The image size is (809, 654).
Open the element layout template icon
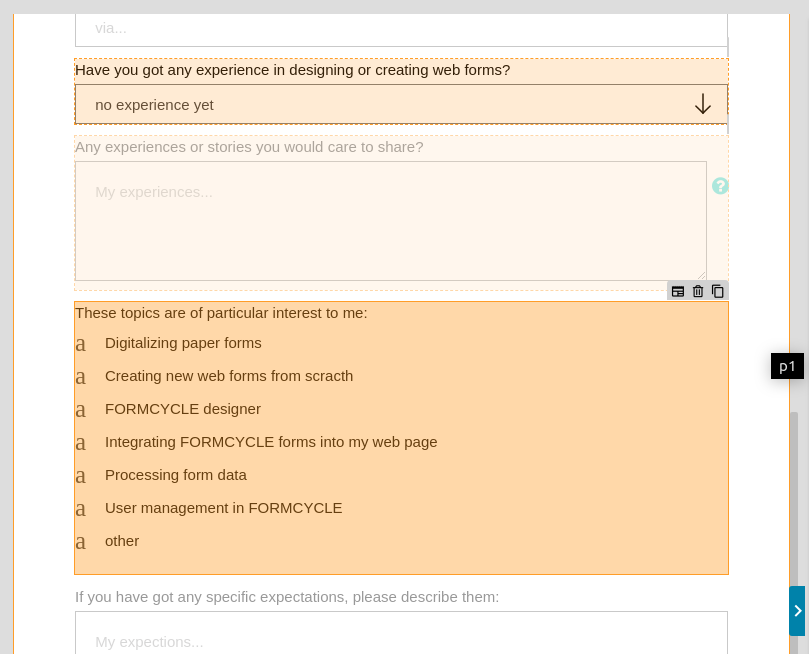pyautogui.click(x=678, y=291)
